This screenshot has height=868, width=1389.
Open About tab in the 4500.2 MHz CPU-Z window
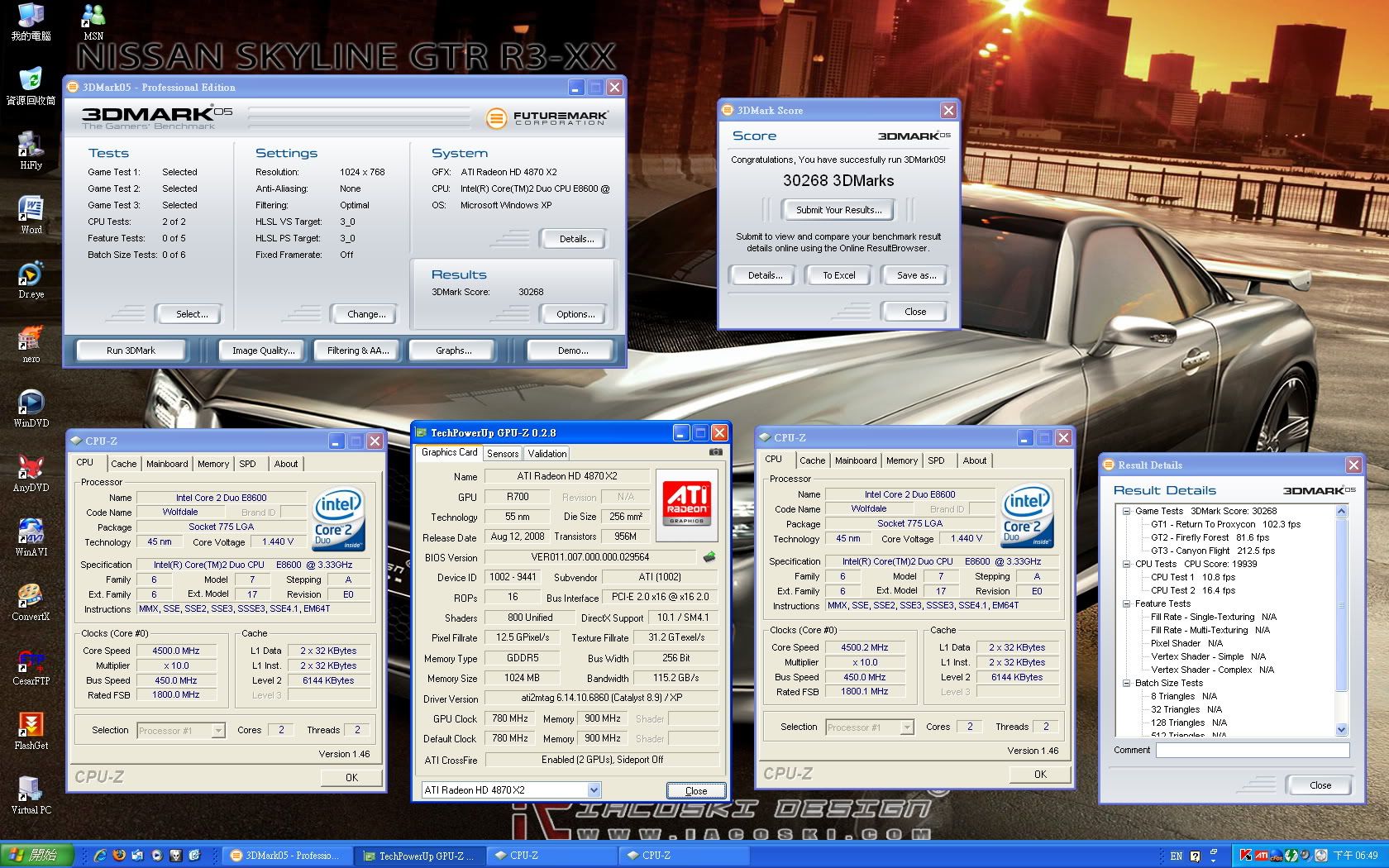coord(974,460)
